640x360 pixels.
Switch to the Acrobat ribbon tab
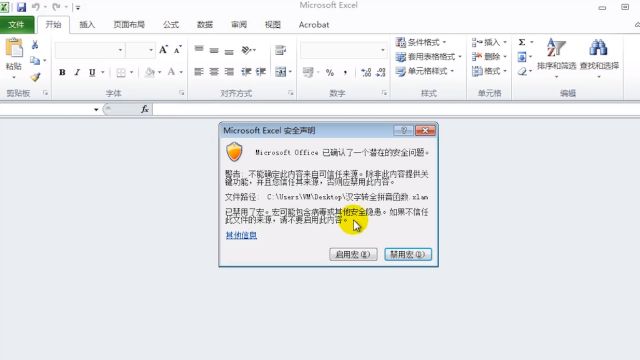pyautogui.click(x=313, y=24)
